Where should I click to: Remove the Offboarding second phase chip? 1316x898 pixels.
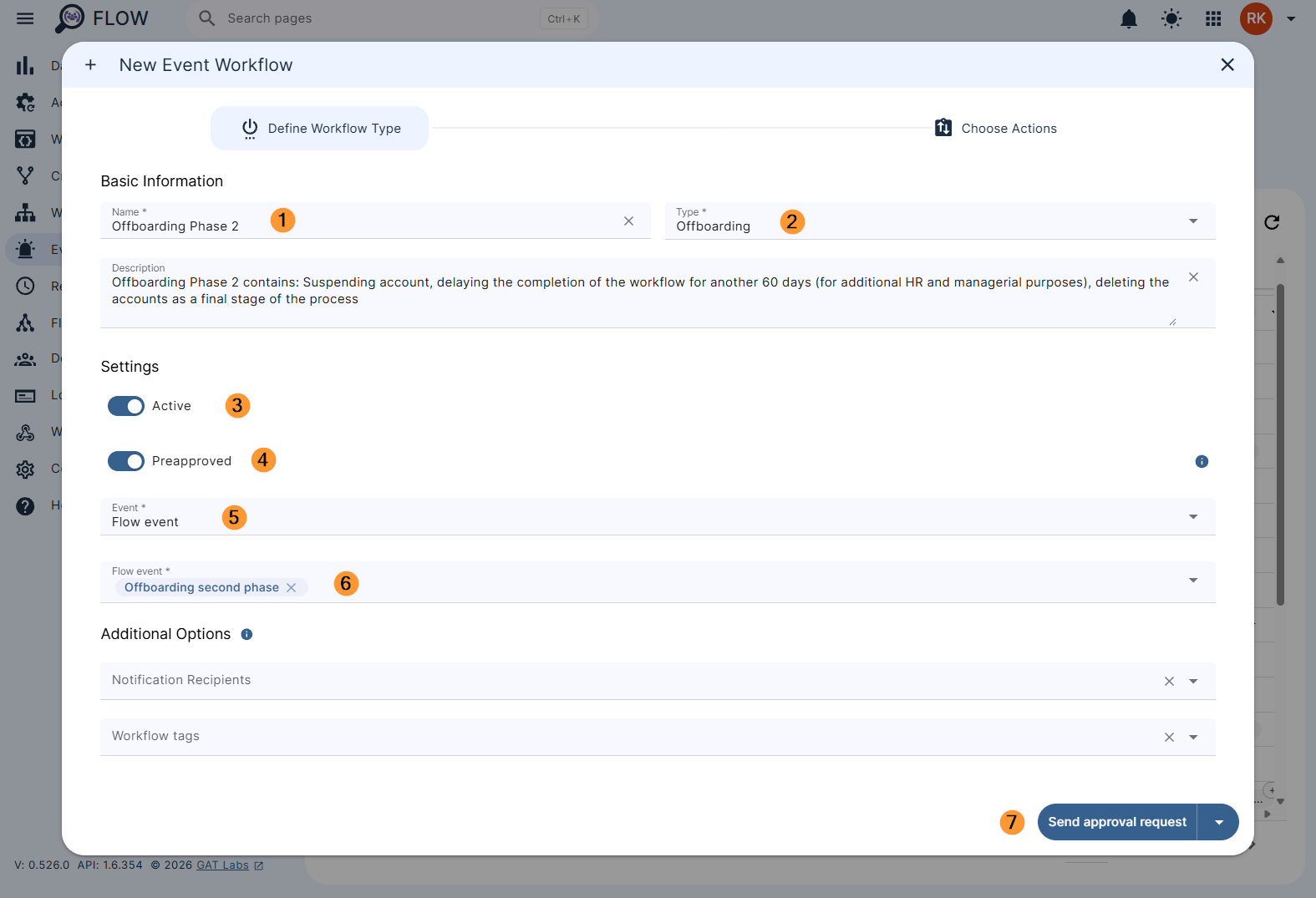coord(291,587)
